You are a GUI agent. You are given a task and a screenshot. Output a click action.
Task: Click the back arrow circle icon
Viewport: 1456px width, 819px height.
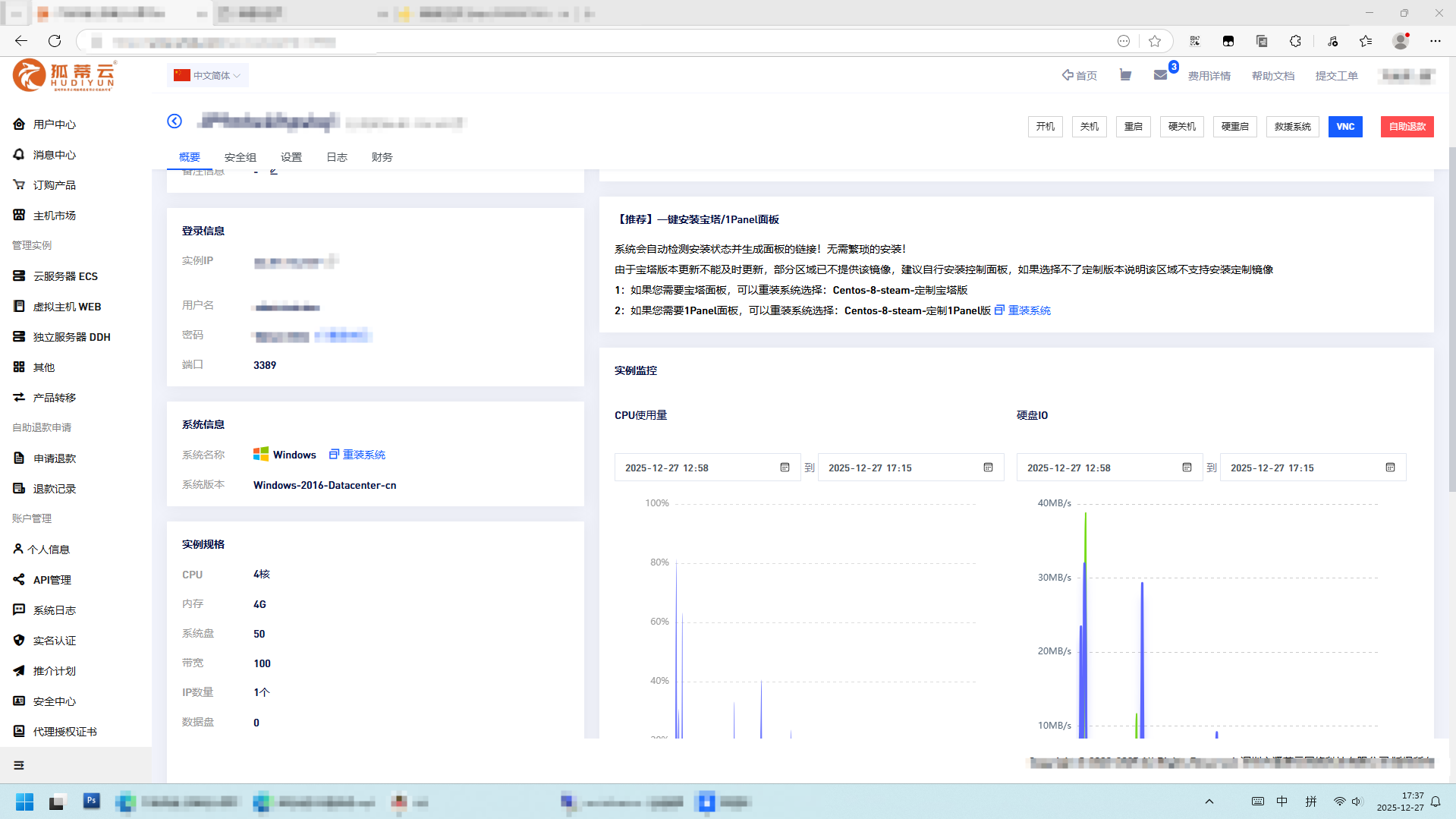175,121
